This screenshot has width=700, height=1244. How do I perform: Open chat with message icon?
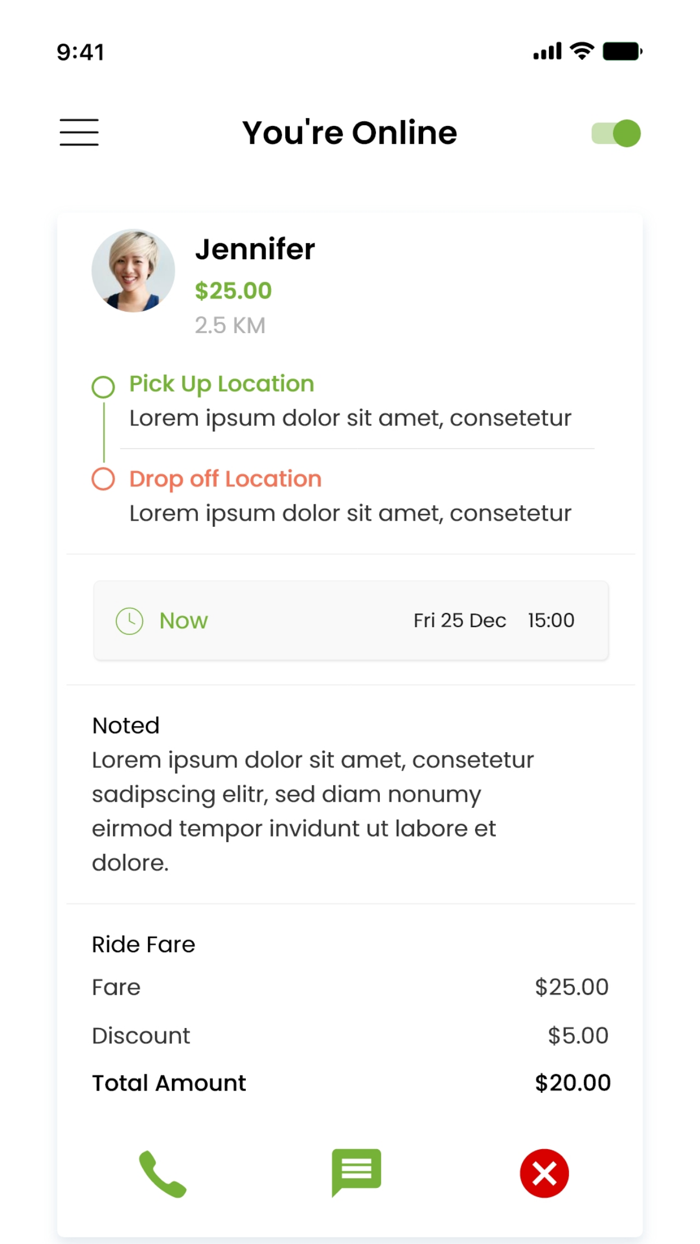click(356, 1172)
